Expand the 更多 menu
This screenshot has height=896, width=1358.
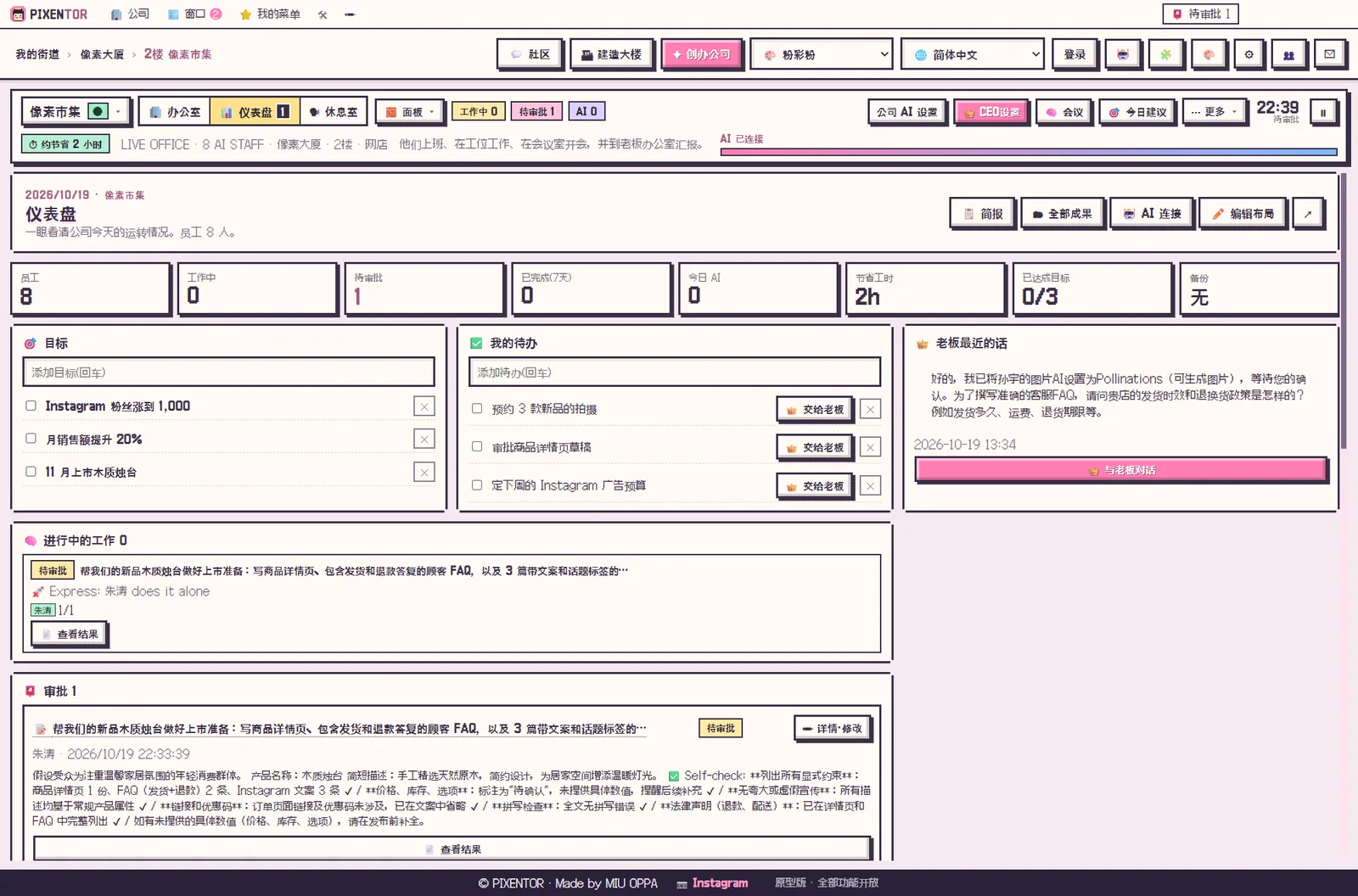click(1213, 112)
